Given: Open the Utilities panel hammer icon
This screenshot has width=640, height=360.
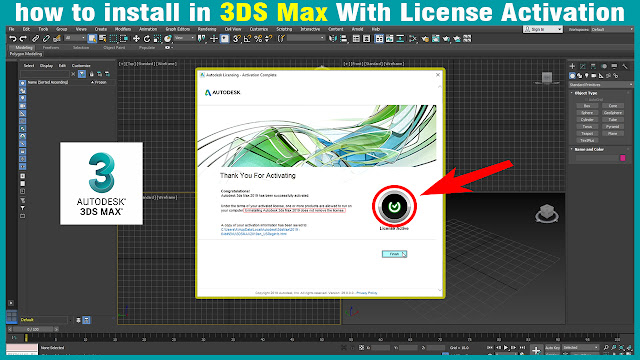Looking at the screenshot, I should coord(625,66).
